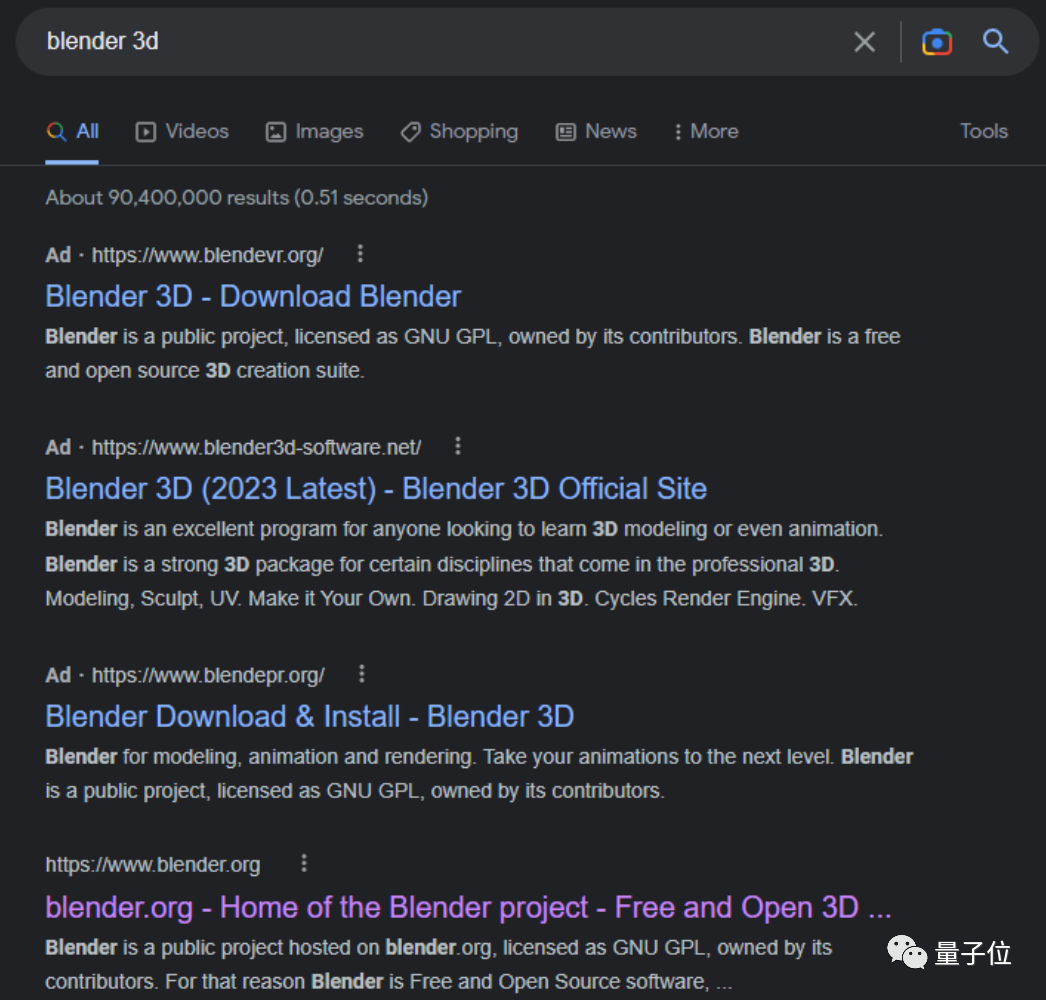The image size is (1046, 1000).
Task: Click the https://www.blendevr.org/ ad URL
Action: [x=207, y=255]
